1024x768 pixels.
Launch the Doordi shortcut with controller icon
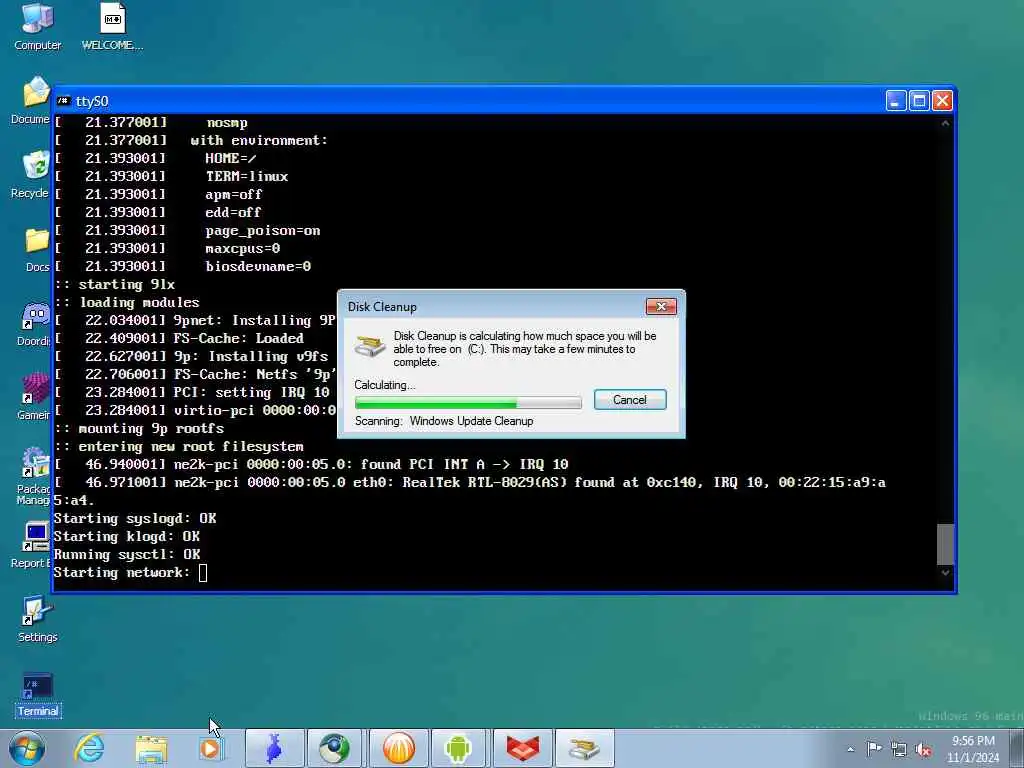click(35, 324)
